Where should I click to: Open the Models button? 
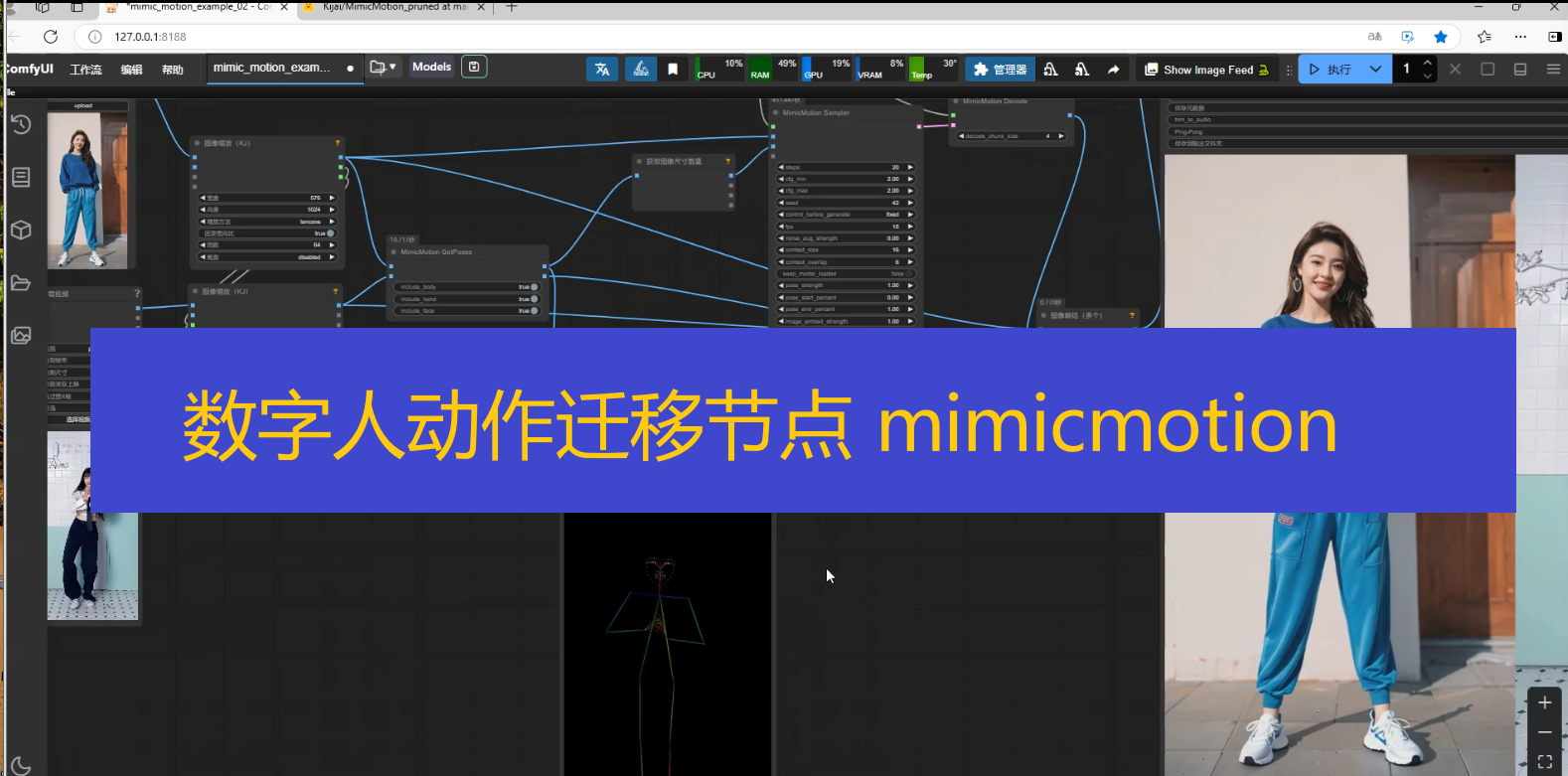pyautogui.click(x=431, y=67)
